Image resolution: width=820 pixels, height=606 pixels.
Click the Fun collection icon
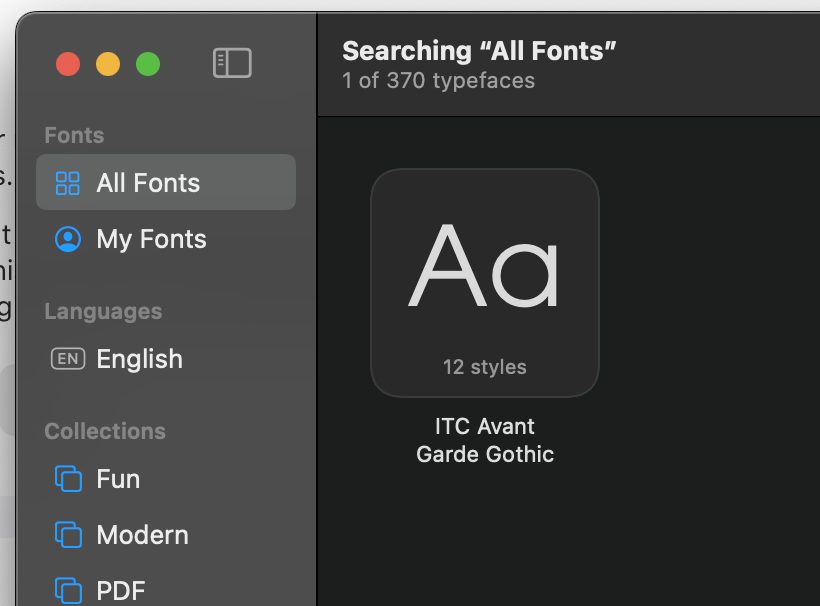click(x=68, y=479)
